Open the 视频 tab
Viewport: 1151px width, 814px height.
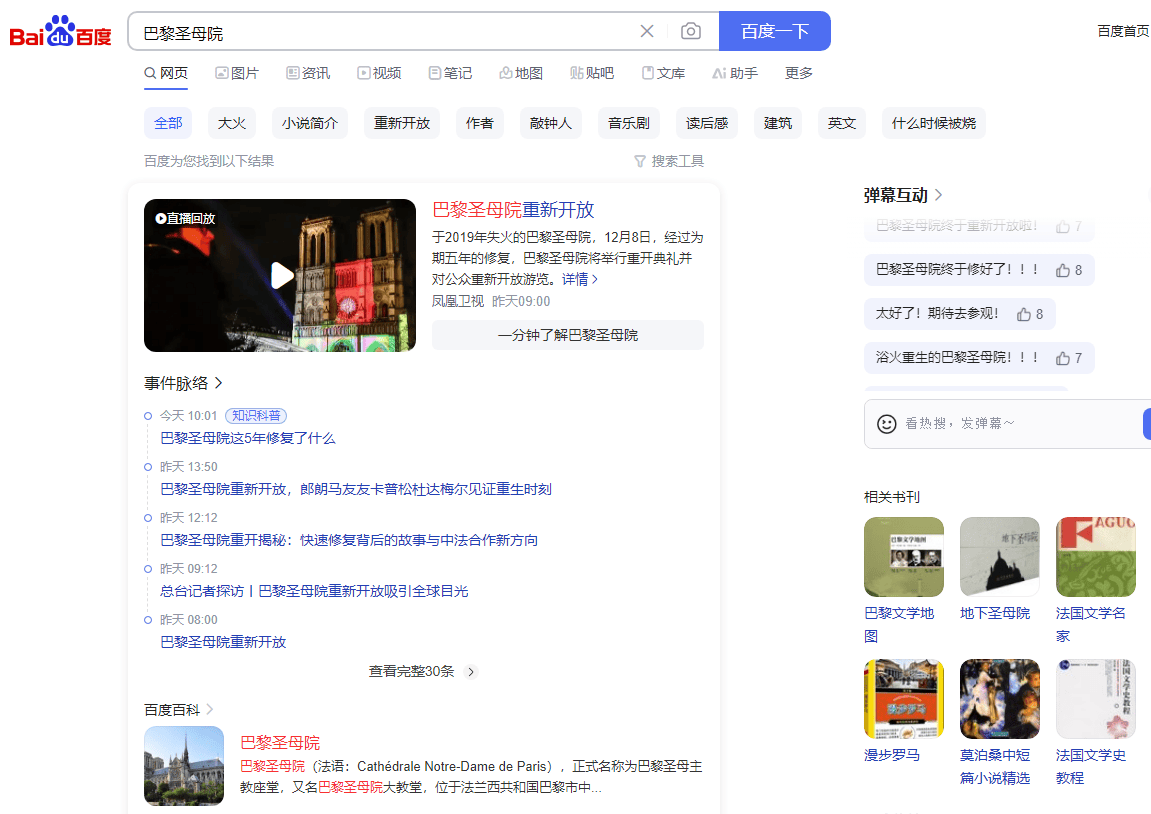pos(380,73)
